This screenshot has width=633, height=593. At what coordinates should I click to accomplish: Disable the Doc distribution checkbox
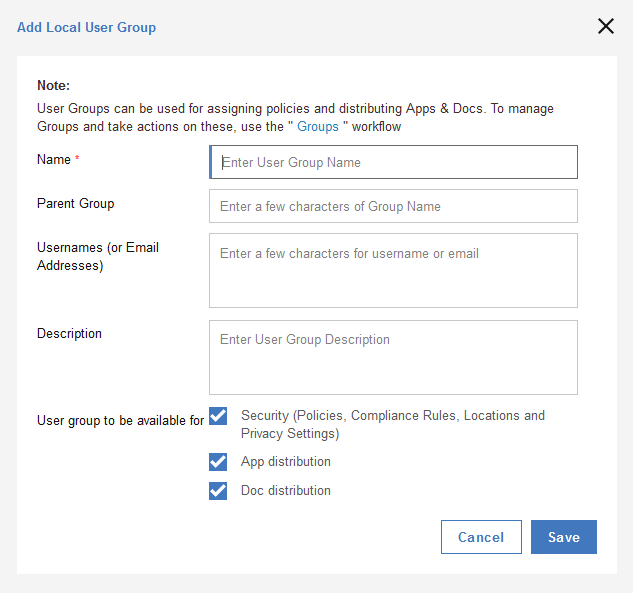pyautogui.click(x=218, y=491)
